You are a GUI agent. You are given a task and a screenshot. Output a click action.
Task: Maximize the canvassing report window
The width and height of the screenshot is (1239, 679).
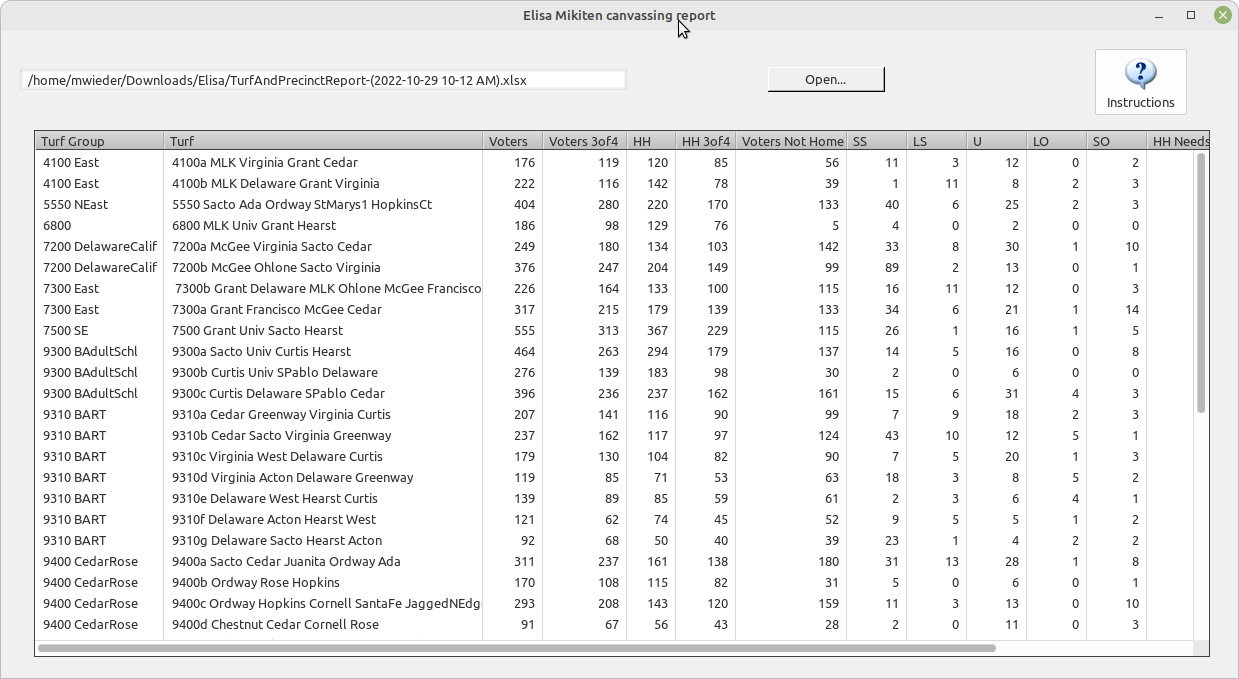pyautogui.click(x=1191, y=15)
